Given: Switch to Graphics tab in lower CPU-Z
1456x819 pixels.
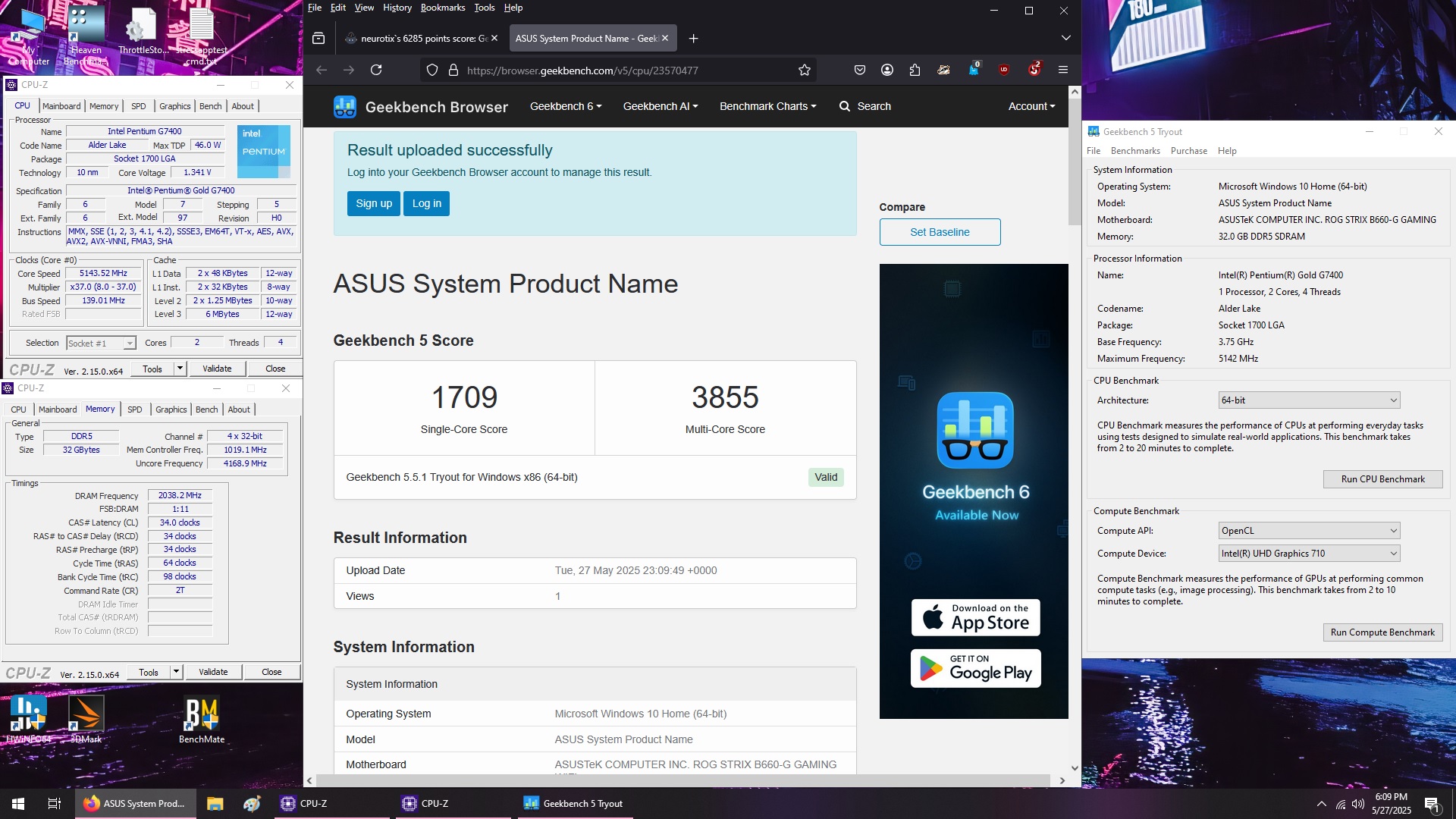Looking at the screenshot, I should (x=171, y=409).
